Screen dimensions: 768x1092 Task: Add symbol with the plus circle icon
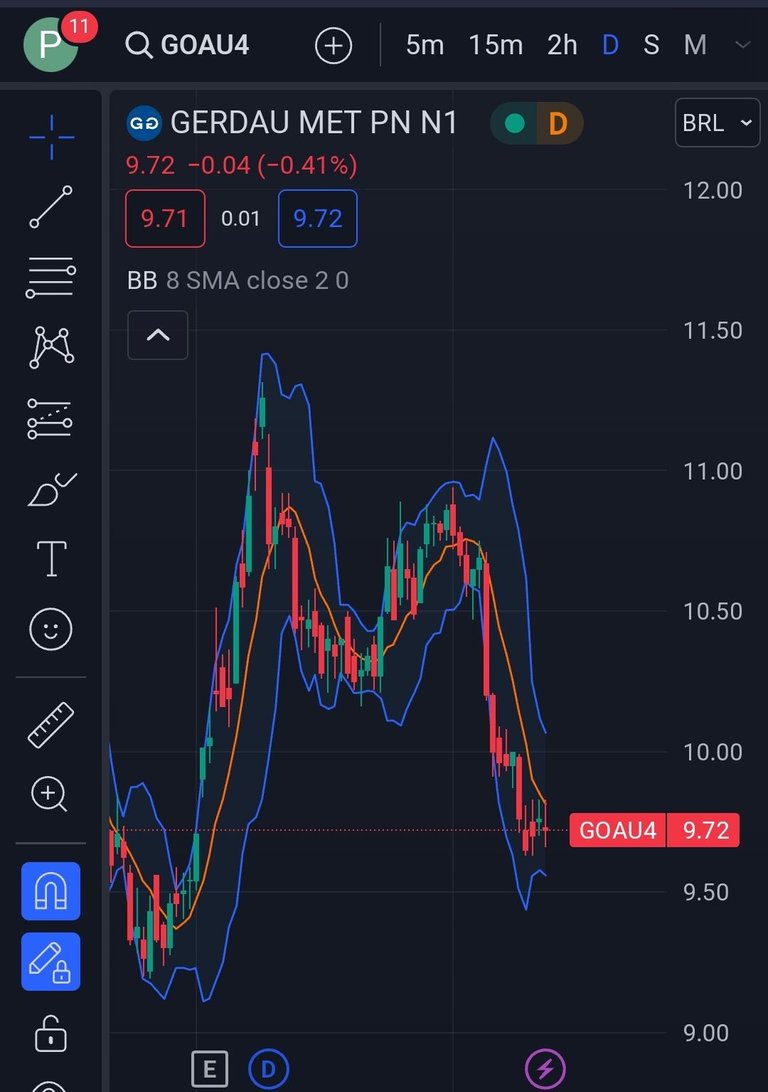tap(334, 46)
